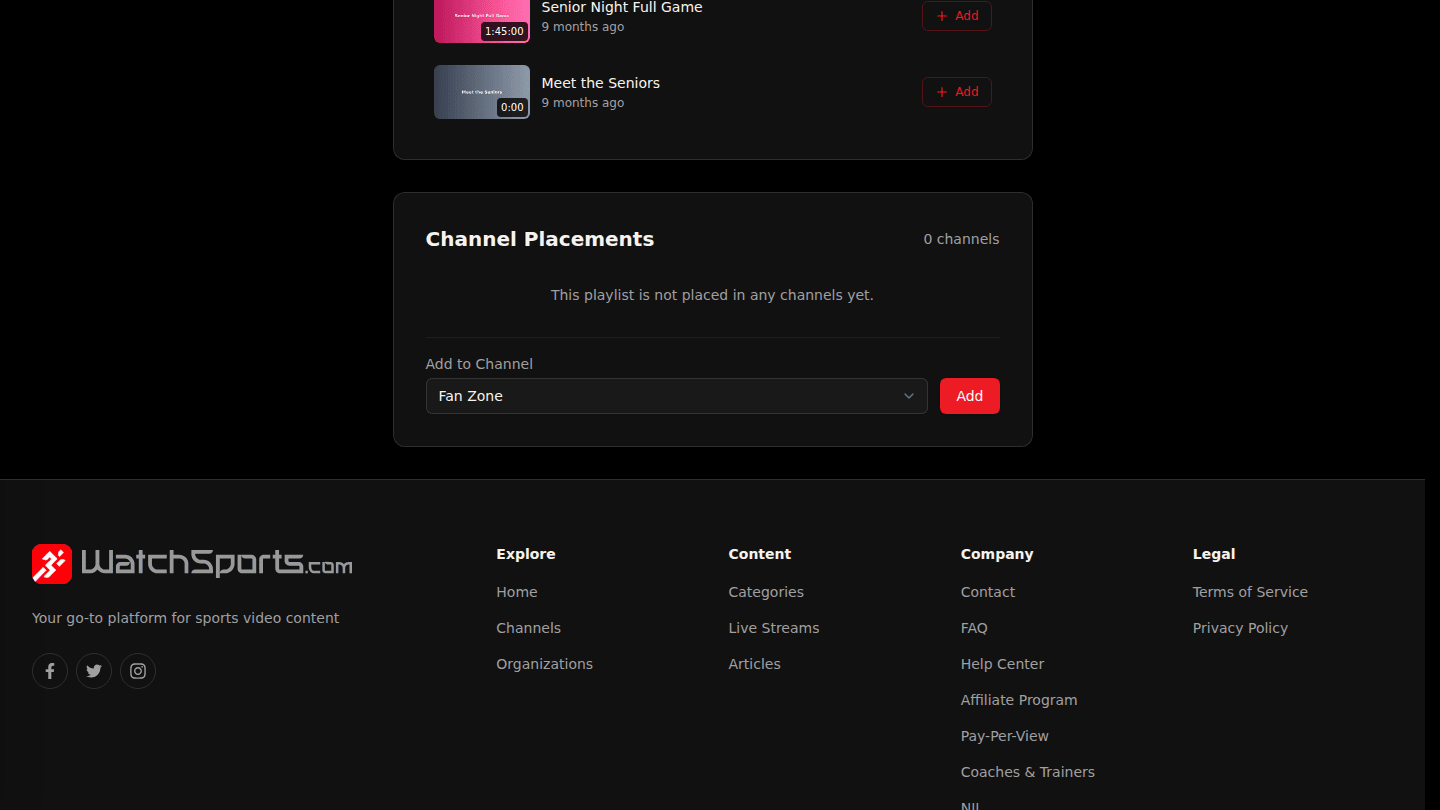Screen dimensions: 1440x810
Task: Open Senior Night Full Game title
Action: [622, 8]
